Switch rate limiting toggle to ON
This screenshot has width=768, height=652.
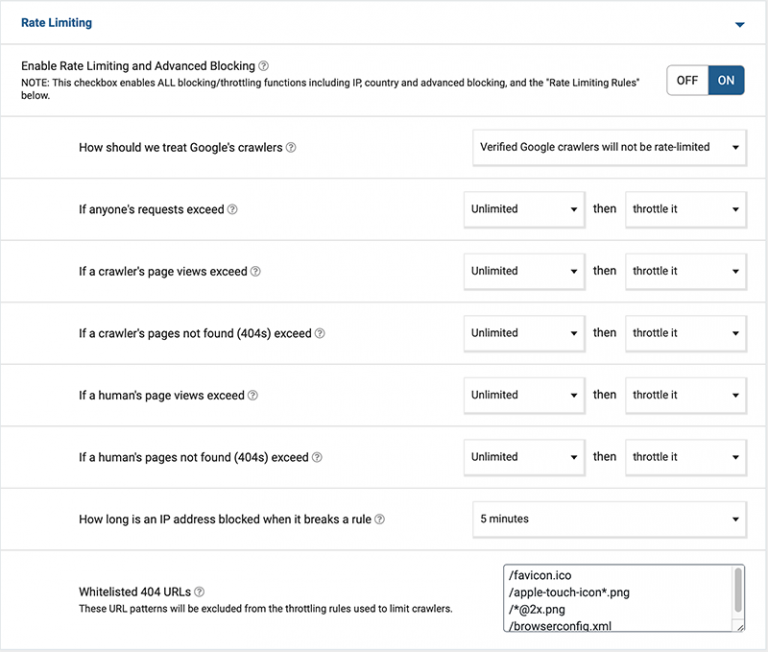tap(726, 80)
